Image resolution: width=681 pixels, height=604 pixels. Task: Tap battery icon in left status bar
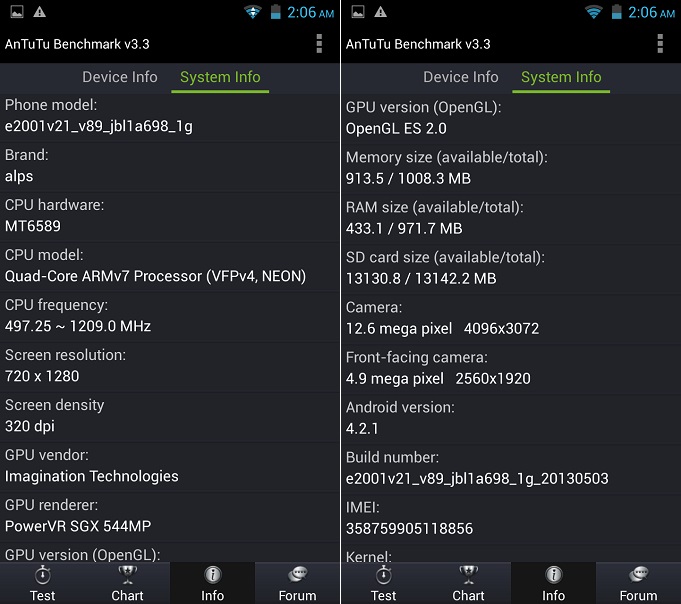click(x=275, y=12)
